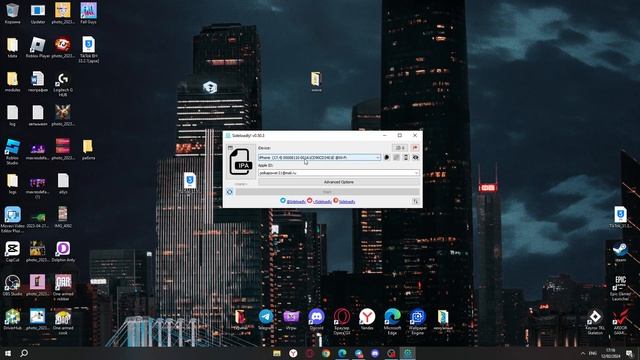The width and height of the screenshot is (640, 360).
Task: Click the dark mode moon icon in Sideloadly
Action: click(387, 158)
